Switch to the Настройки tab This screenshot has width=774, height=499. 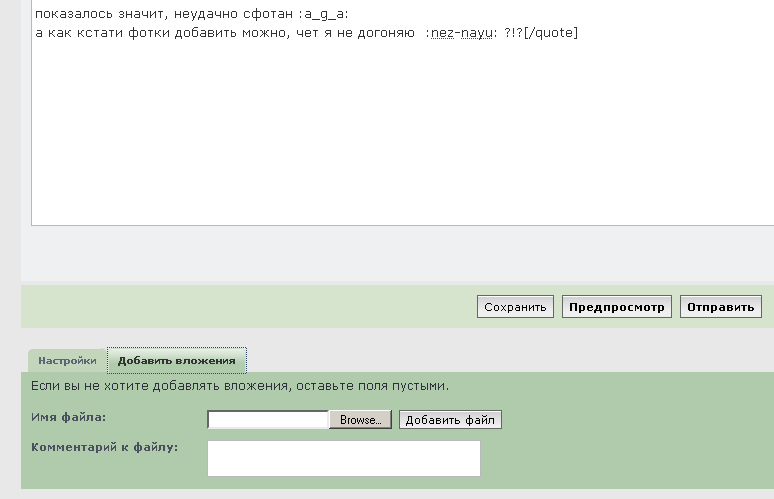pos(67,361)
